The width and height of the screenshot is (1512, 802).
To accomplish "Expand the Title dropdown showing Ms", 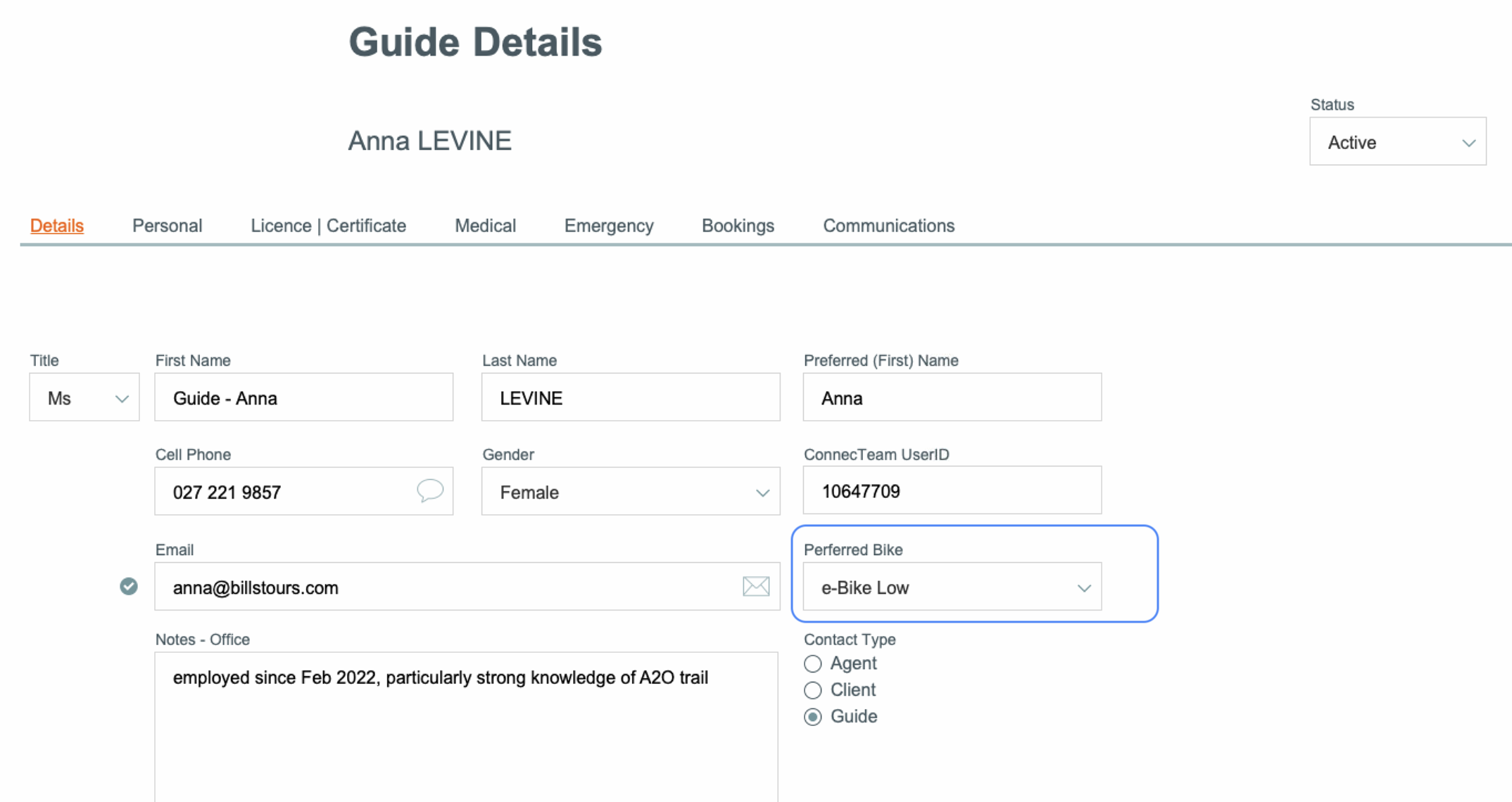I will coord(84,398).
